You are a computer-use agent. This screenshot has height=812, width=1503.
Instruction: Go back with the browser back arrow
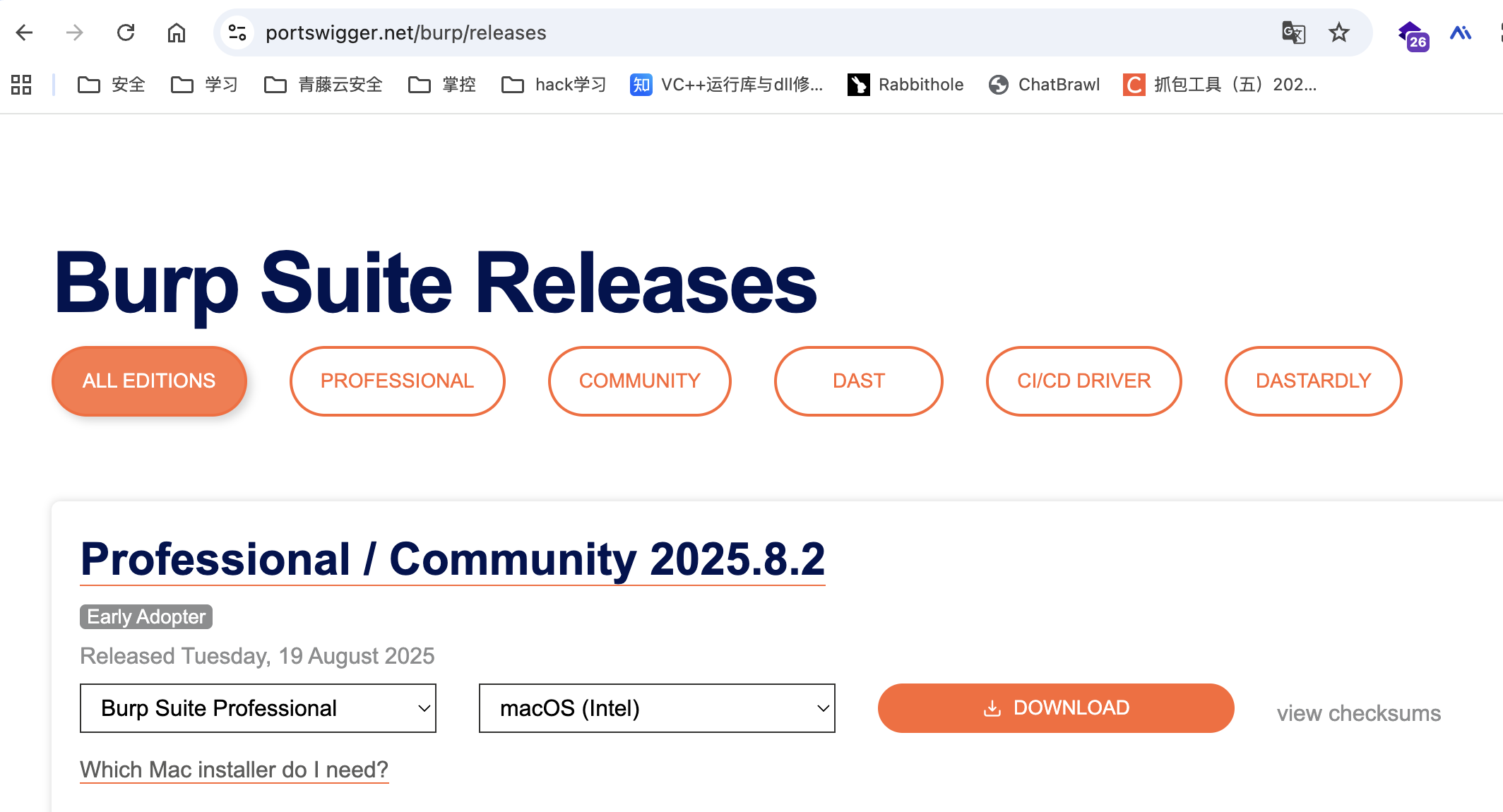coord(25,32)
